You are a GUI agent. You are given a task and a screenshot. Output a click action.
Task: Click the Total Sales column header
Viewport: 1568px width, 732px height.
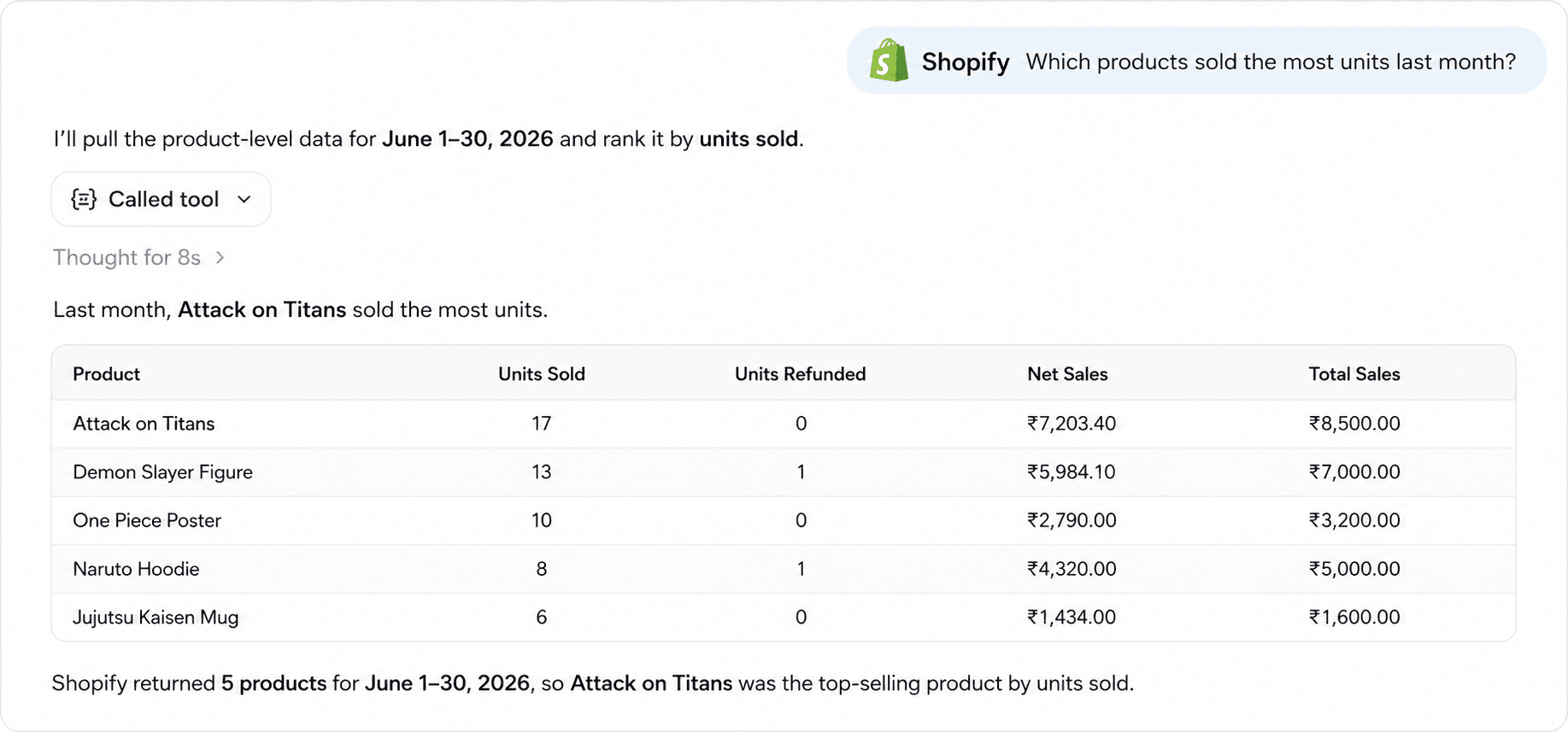pos(1354,374)
